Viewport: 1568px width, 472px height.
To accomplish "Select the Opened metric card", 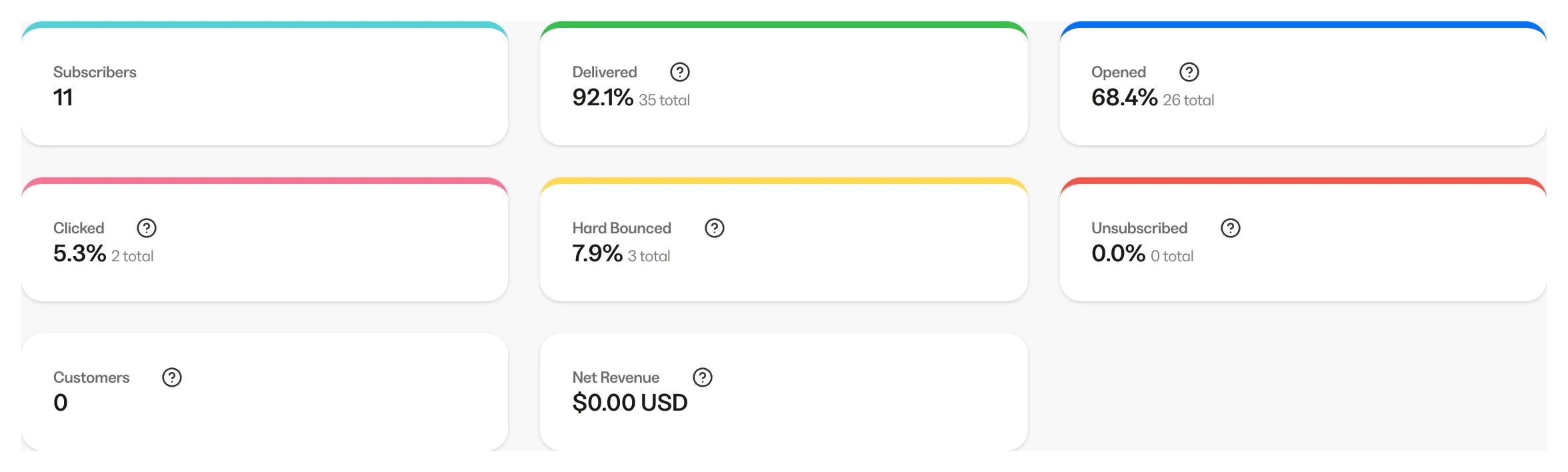I will click(1304, 83).
